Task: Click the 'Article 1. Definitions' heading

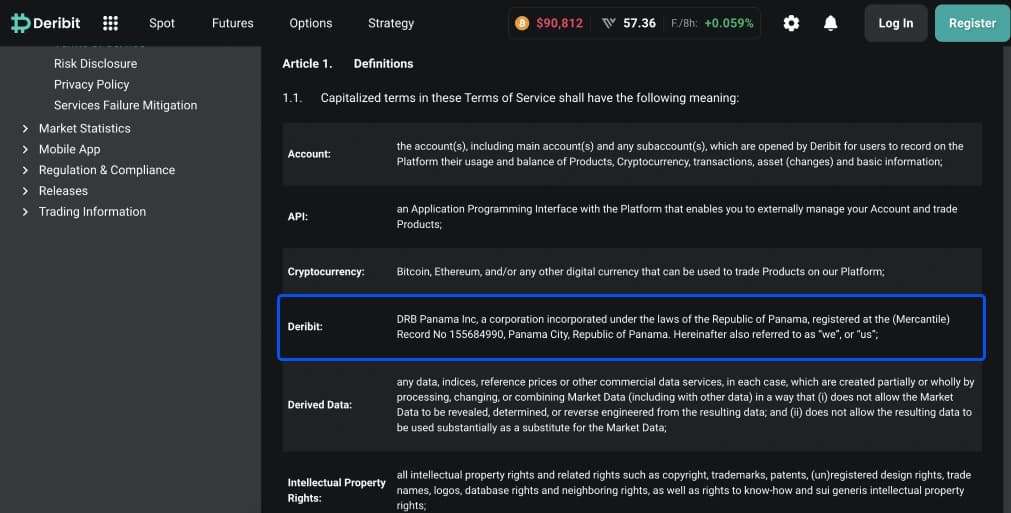Action: click(348, 64)
